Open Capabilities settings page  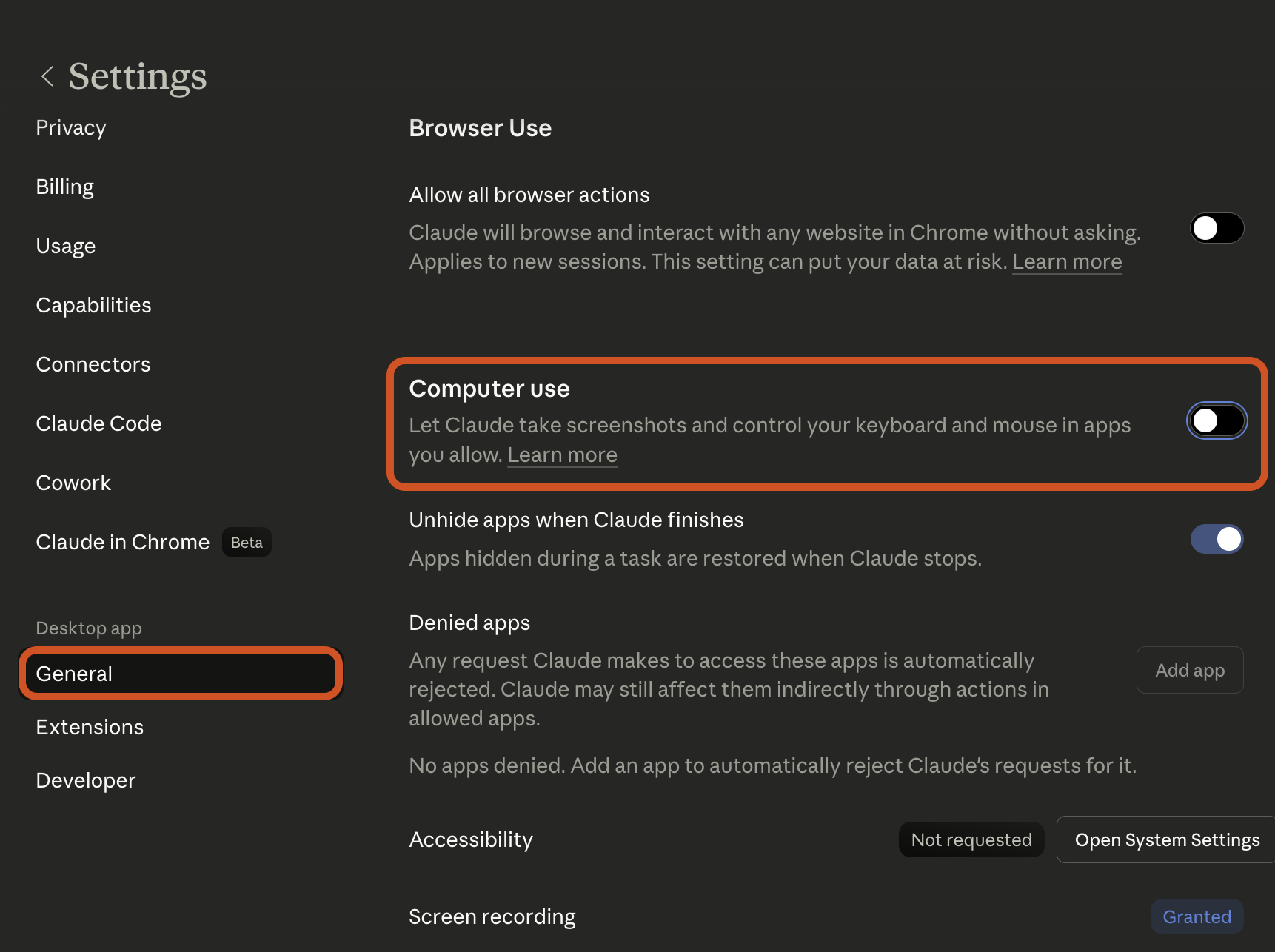pos(93,306)
